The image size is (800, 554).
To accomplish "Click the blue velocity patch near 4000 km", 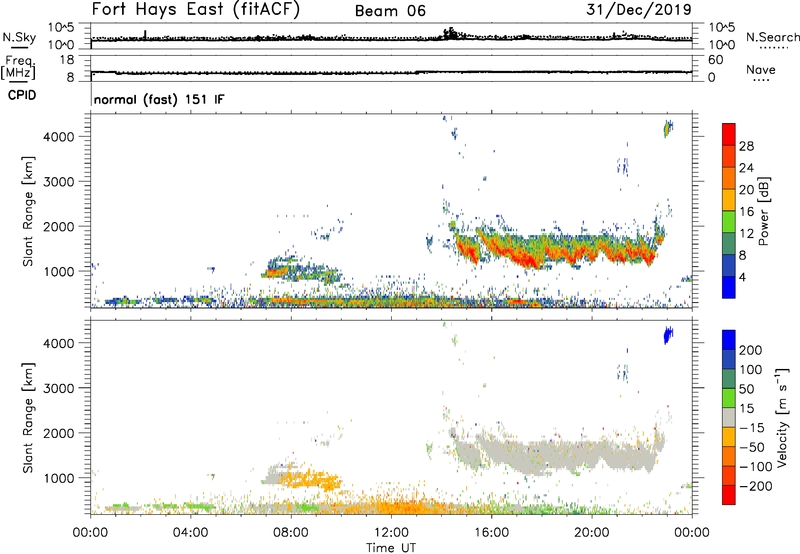I will tap(668, 335).
